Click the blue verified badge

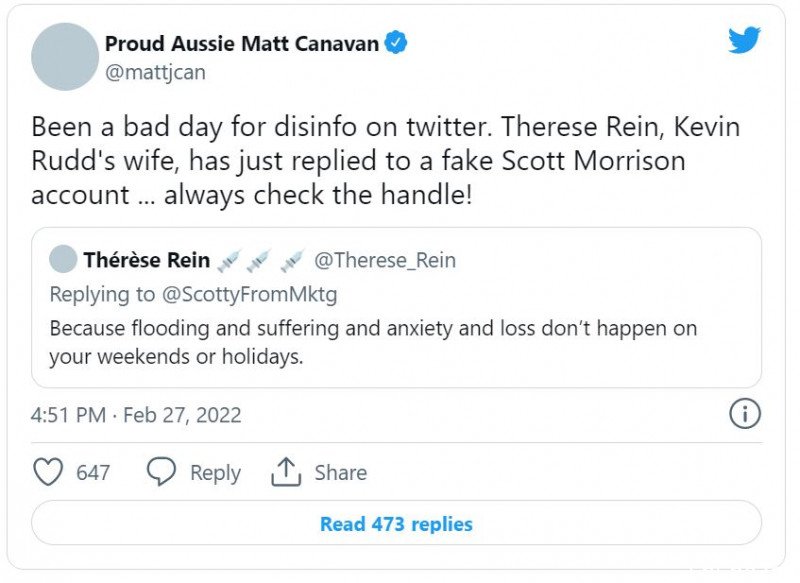coord(395,42)
